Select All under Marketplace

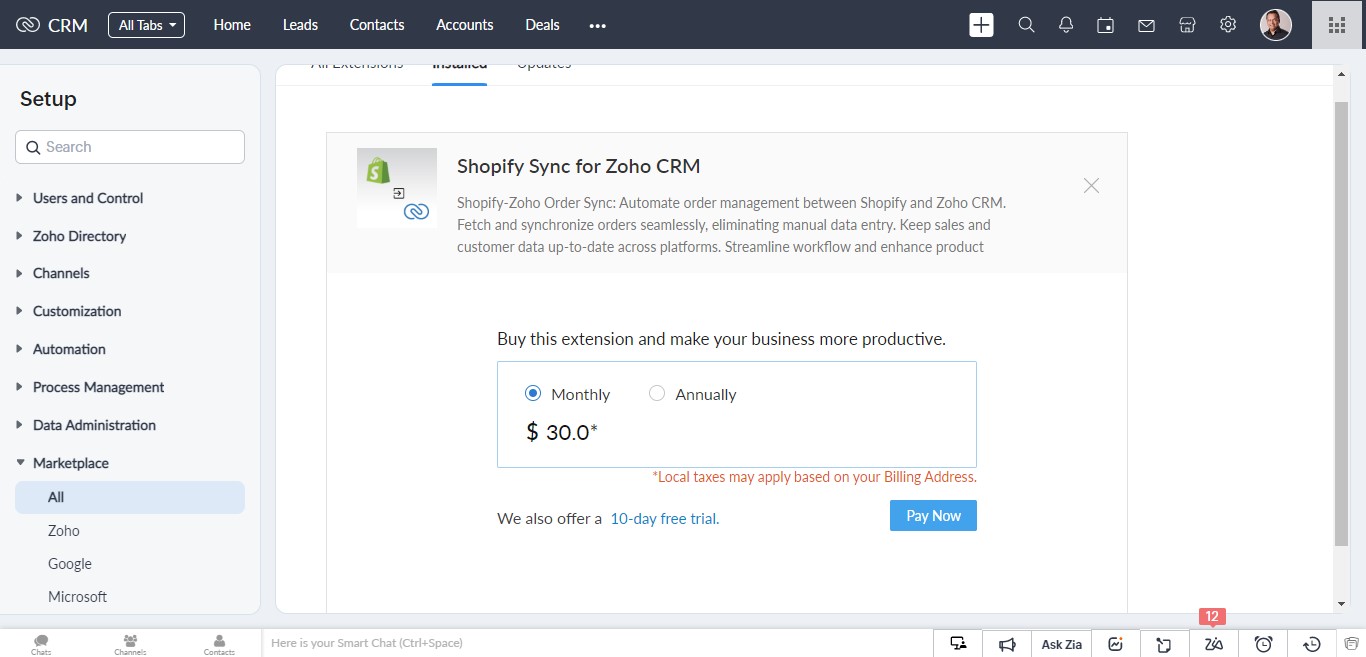point(130,497)
